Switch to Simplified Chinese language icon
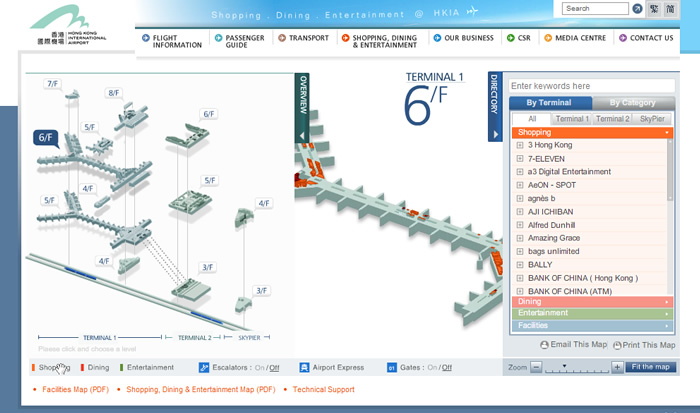The image size is (700, 413). [670, 8]
